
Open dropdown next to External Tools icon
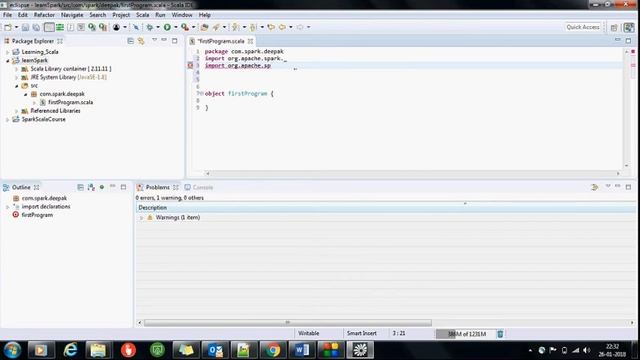point(193,27)
